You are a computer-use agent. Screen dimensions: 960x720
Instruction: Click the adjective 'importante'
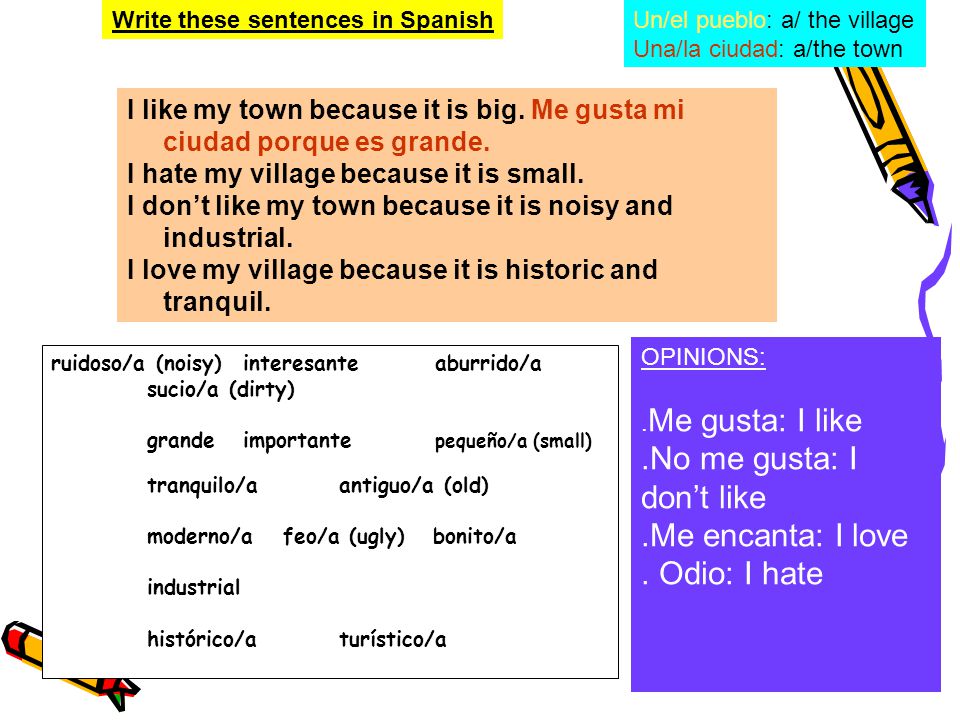[x=297, y=441]
